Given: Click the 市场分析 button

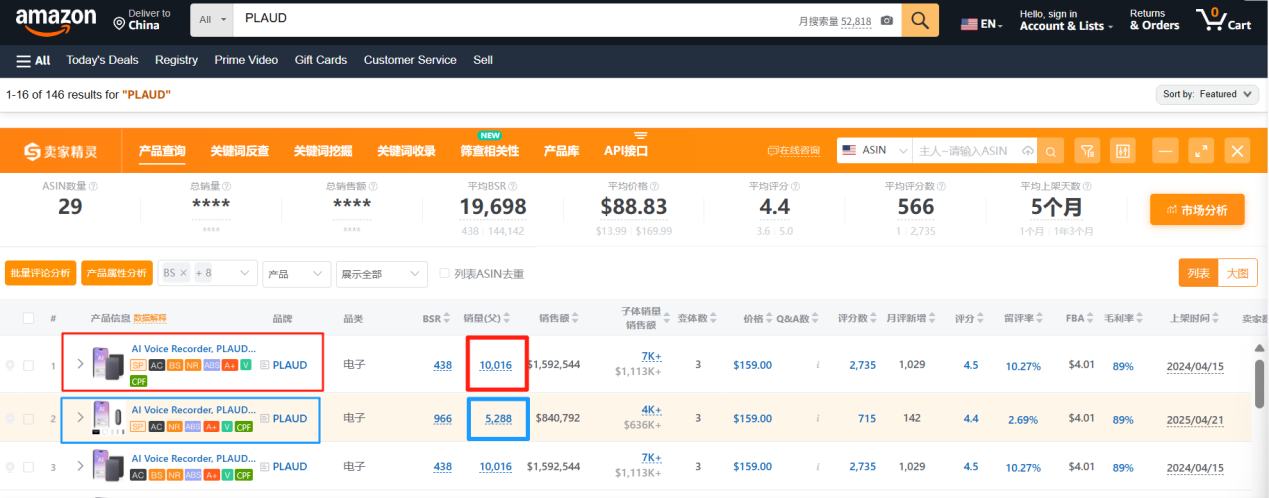Looking at the screenshot, I should click(1197, 210).
